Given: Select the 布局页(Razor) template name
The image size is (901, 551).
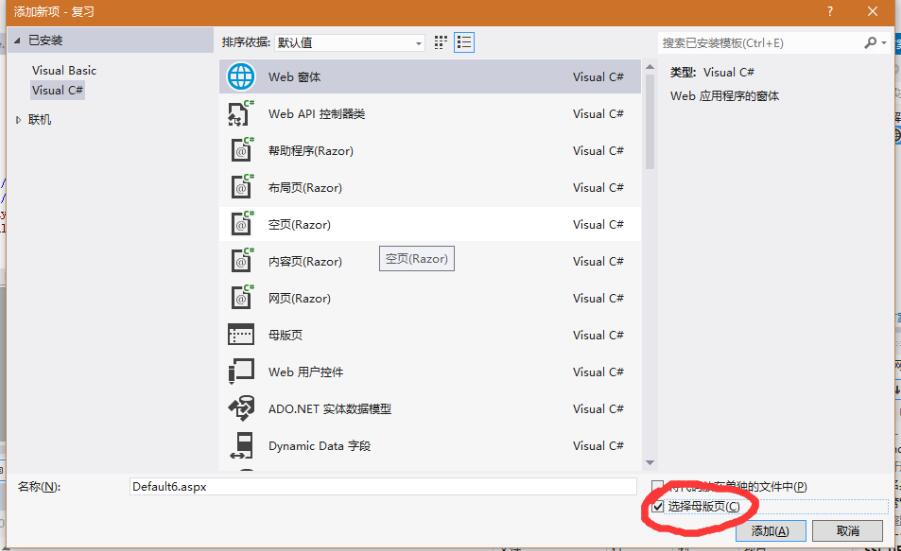Looking at the screenshot, I should (305, 187).
